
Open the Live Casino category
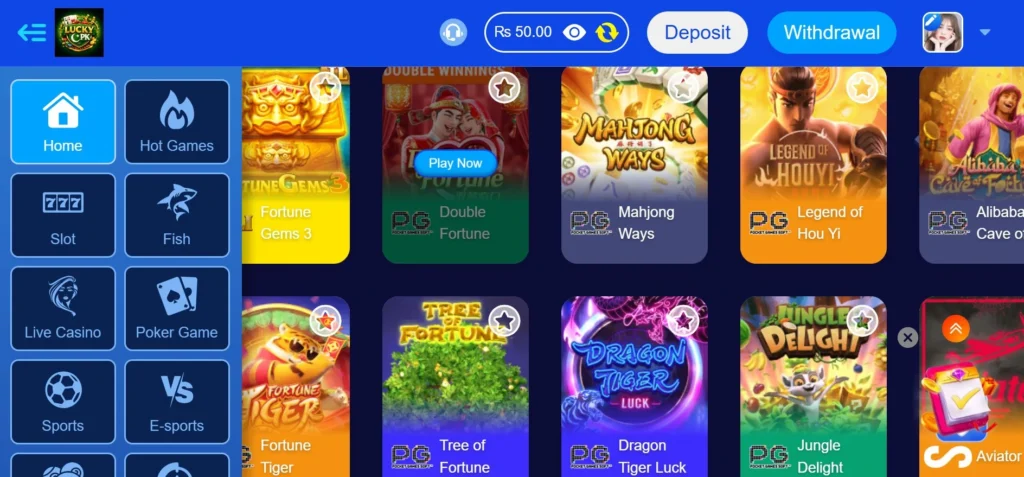click(x=63, y=308)
